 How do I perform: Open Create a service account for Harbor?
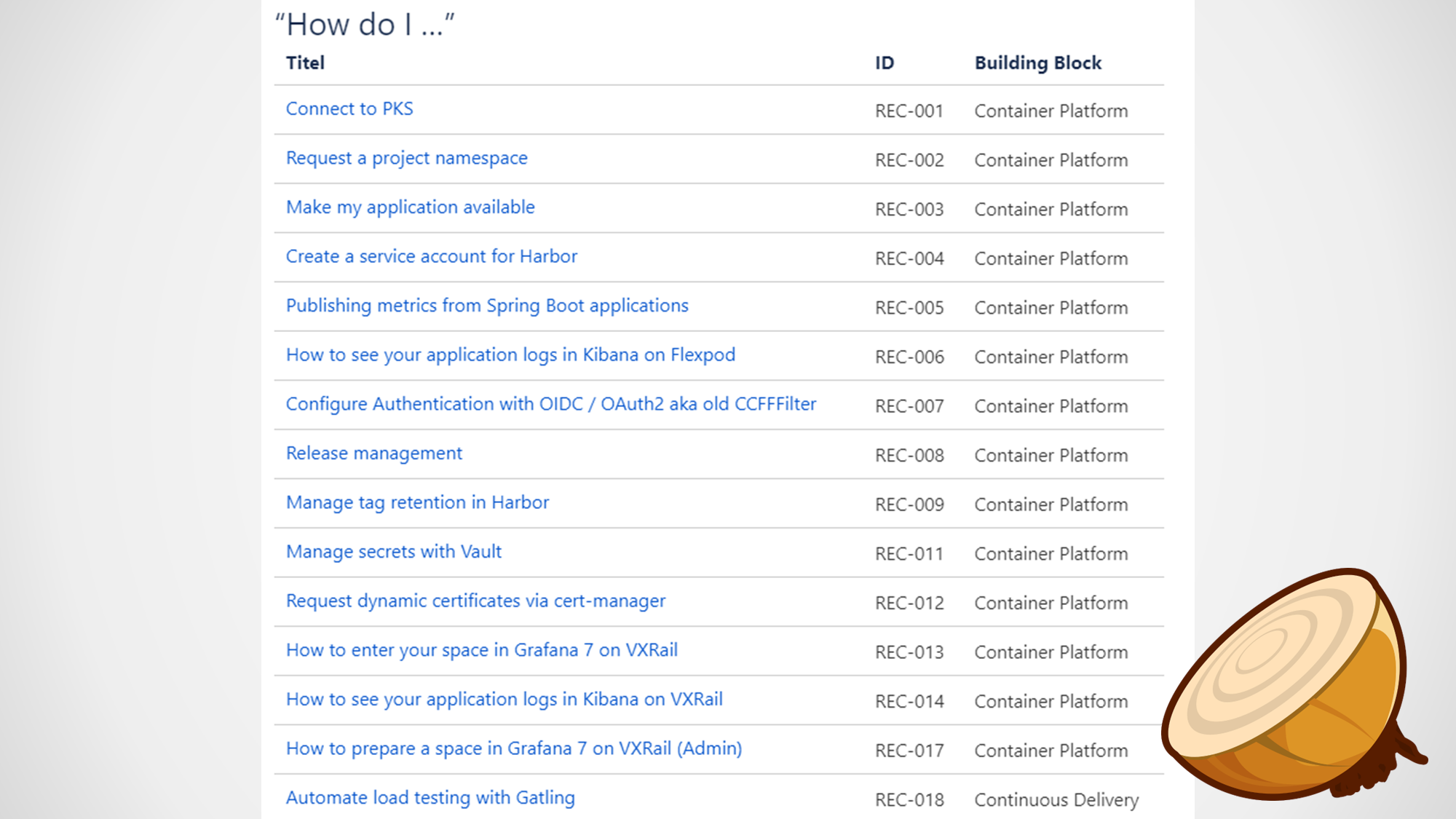point(431,256)
